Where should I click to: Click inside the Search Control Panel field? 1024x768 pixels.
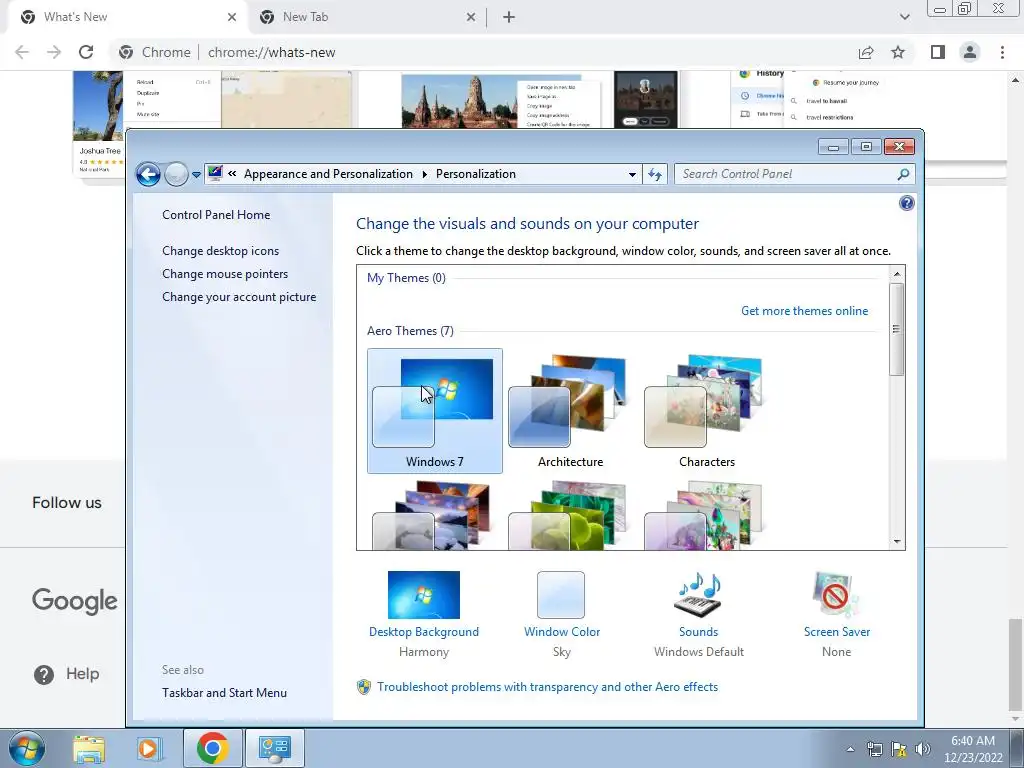click(x=786, y=174)
